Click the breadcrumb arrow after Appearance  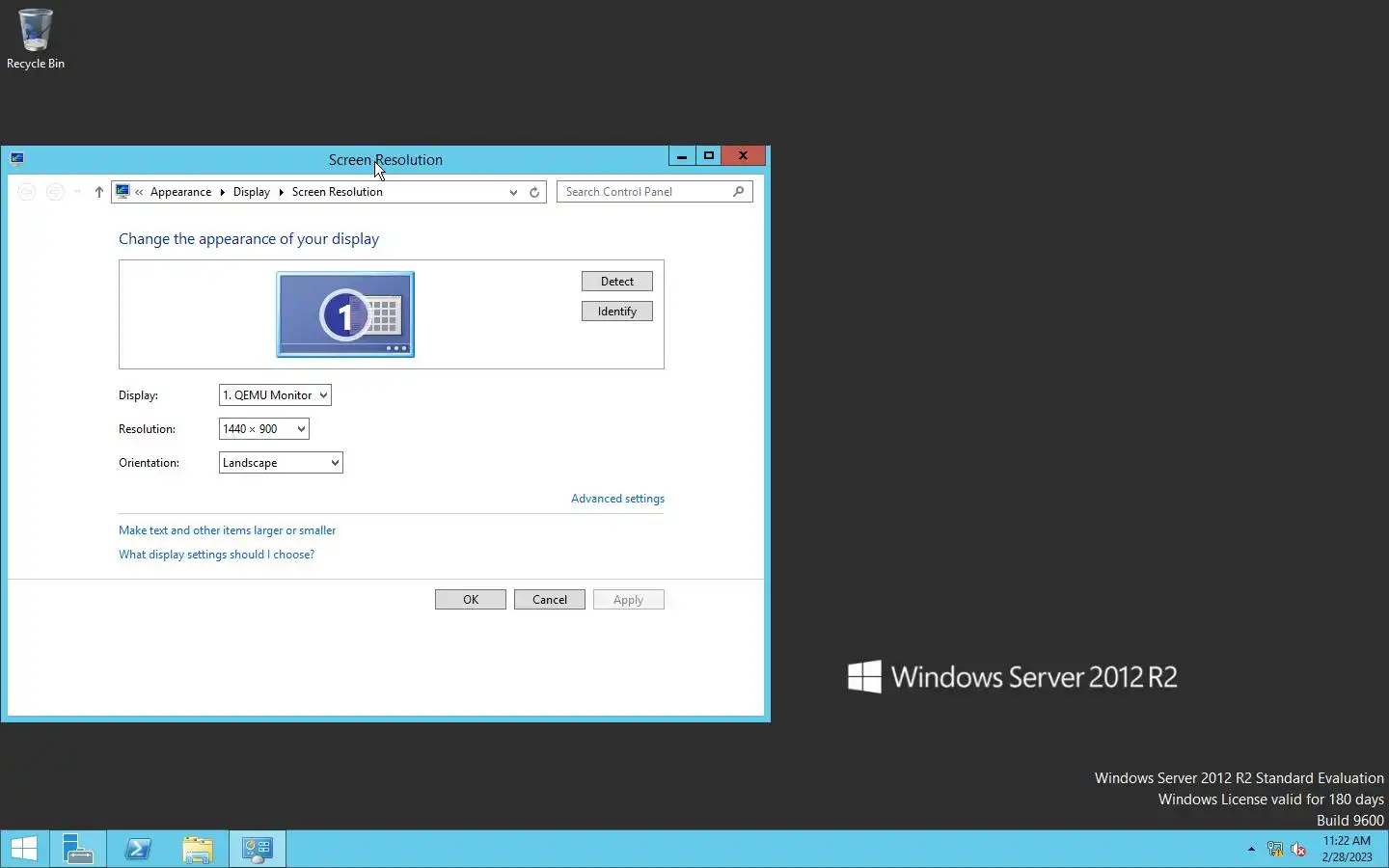222,192
